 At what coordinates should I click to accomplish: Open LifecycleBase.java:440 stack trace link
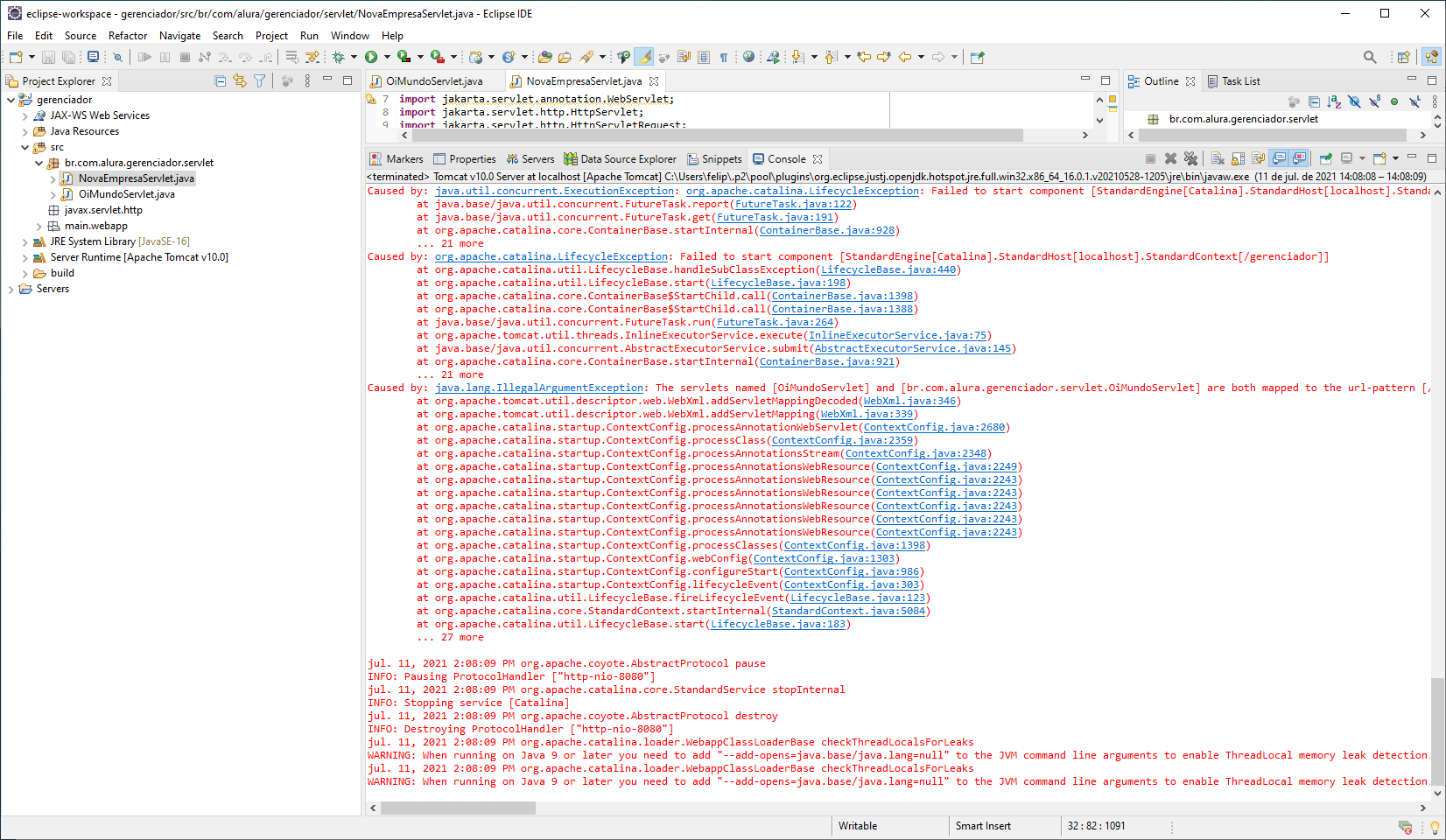[x=888, y=269]
